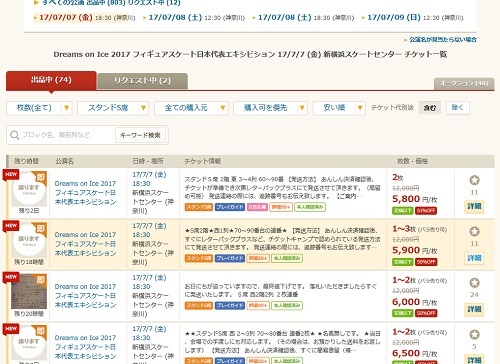Select the 17/07/08 (土) 12:30 performance date
Image resolution: width=500 pixels, height=364 pixels.
194,17
